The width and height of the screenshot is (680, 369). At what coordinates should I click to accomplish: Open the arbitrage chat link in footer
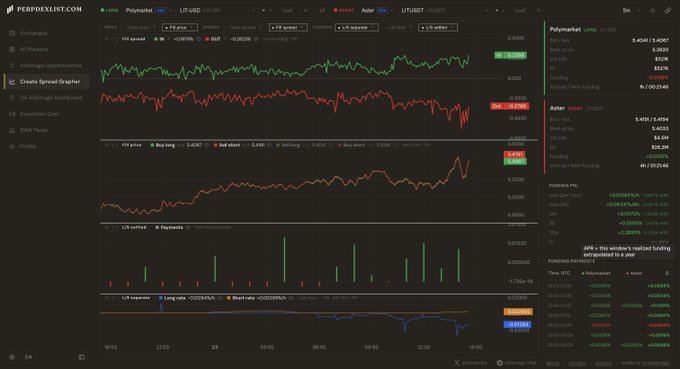[x=517, y=363]
